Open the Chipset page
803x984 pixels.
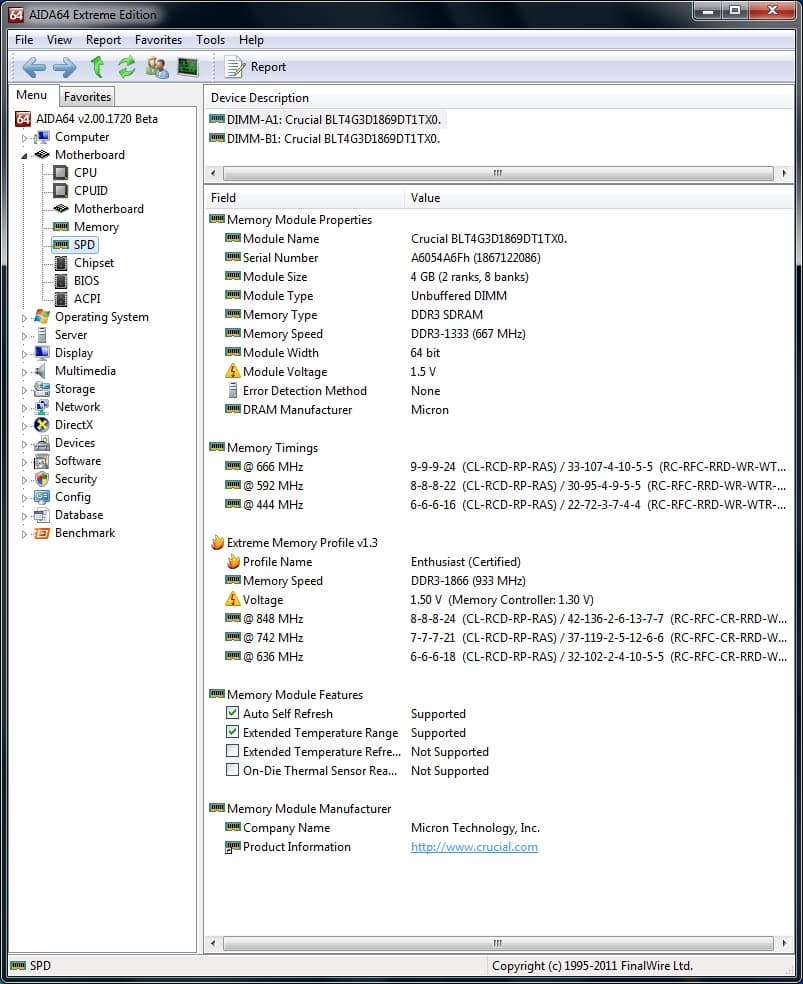pos(93,263)
